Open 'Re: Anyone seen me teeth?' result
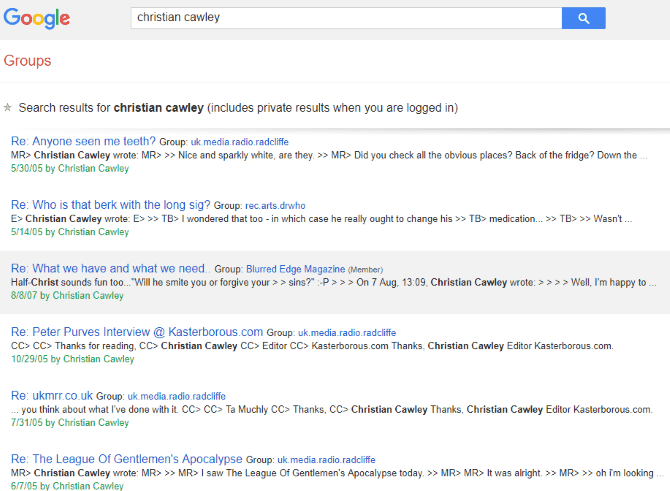The image size is (670, 491). pyautogui.click(x=83, y=142)
